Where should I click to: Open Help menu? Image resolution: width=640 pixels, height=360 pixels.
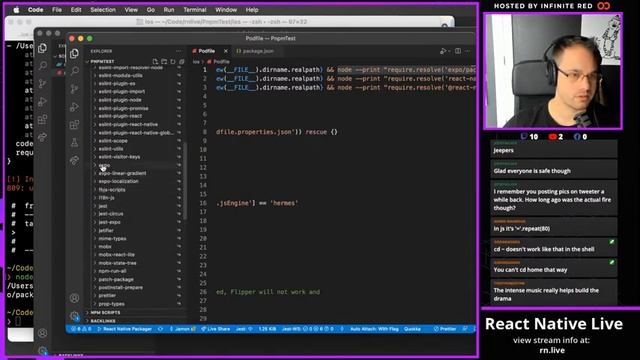coord(252,10)
